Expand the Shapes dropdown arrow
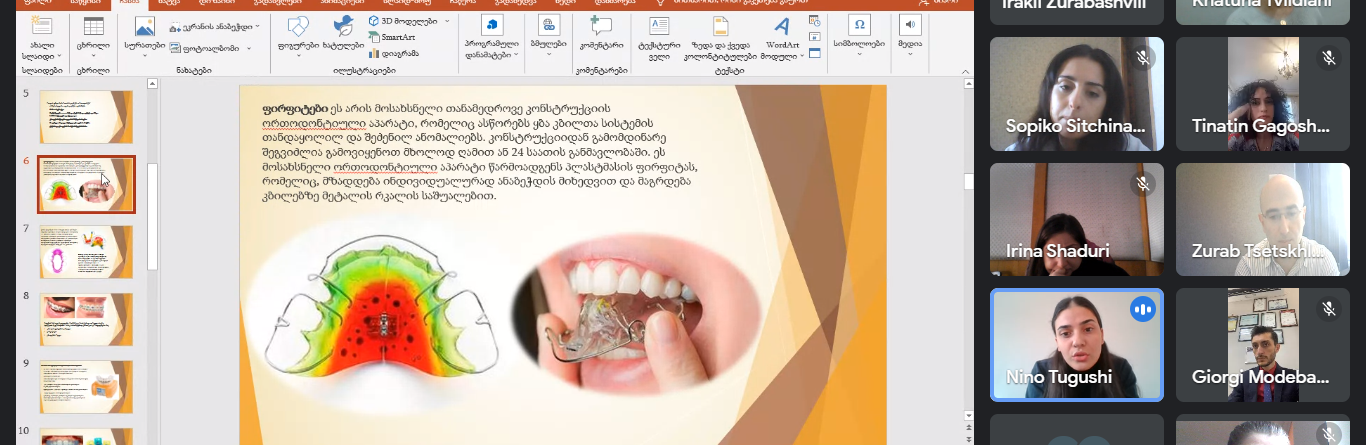The height and width of the screenshot is (445, 1366). 297,56
